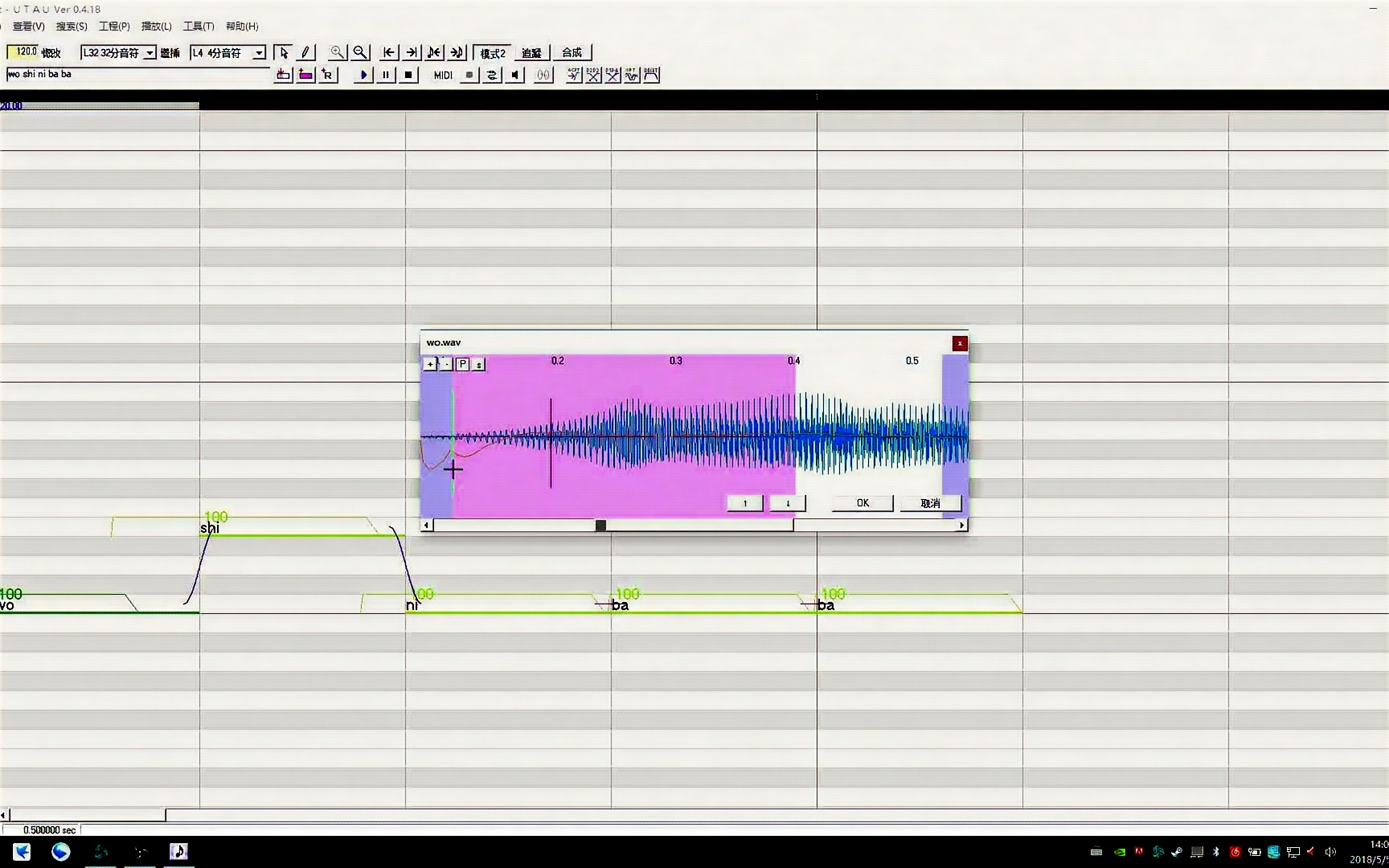Image resolution: width=1389 pixels, height=868 pixels.
Task: Click the P1P4 envelope crossfade icon
Action: pos(613,75)
